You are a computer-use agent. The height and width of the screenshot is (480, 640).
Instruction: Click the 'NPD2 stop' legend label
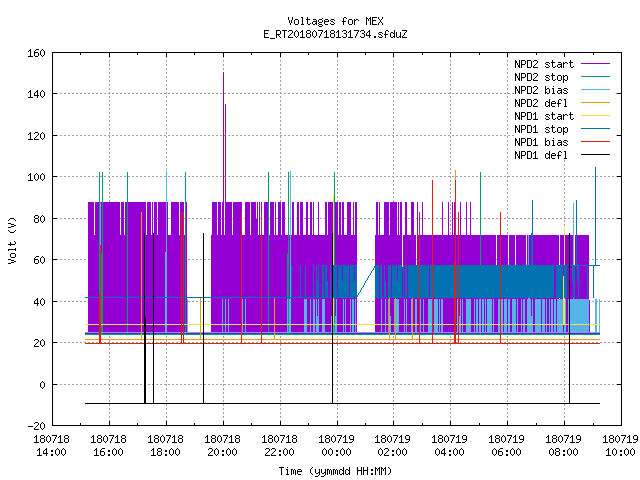point(541,77)
